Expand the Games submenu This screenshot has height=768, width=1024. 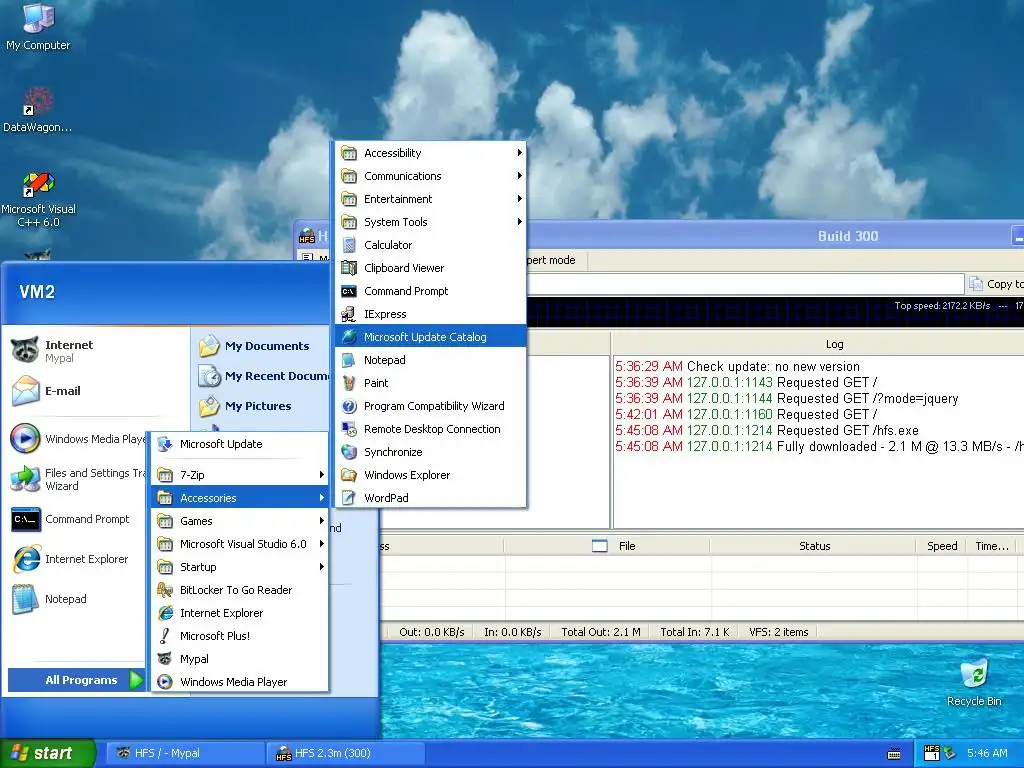[239, 521]
